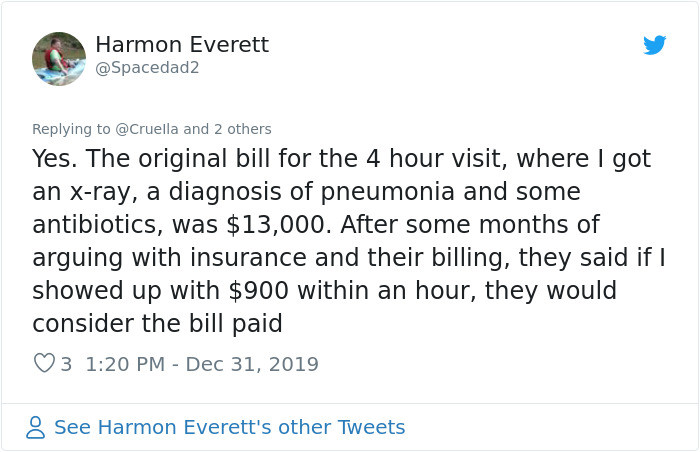Open the @Cruella mention in reply line

[x=147, y=129]
